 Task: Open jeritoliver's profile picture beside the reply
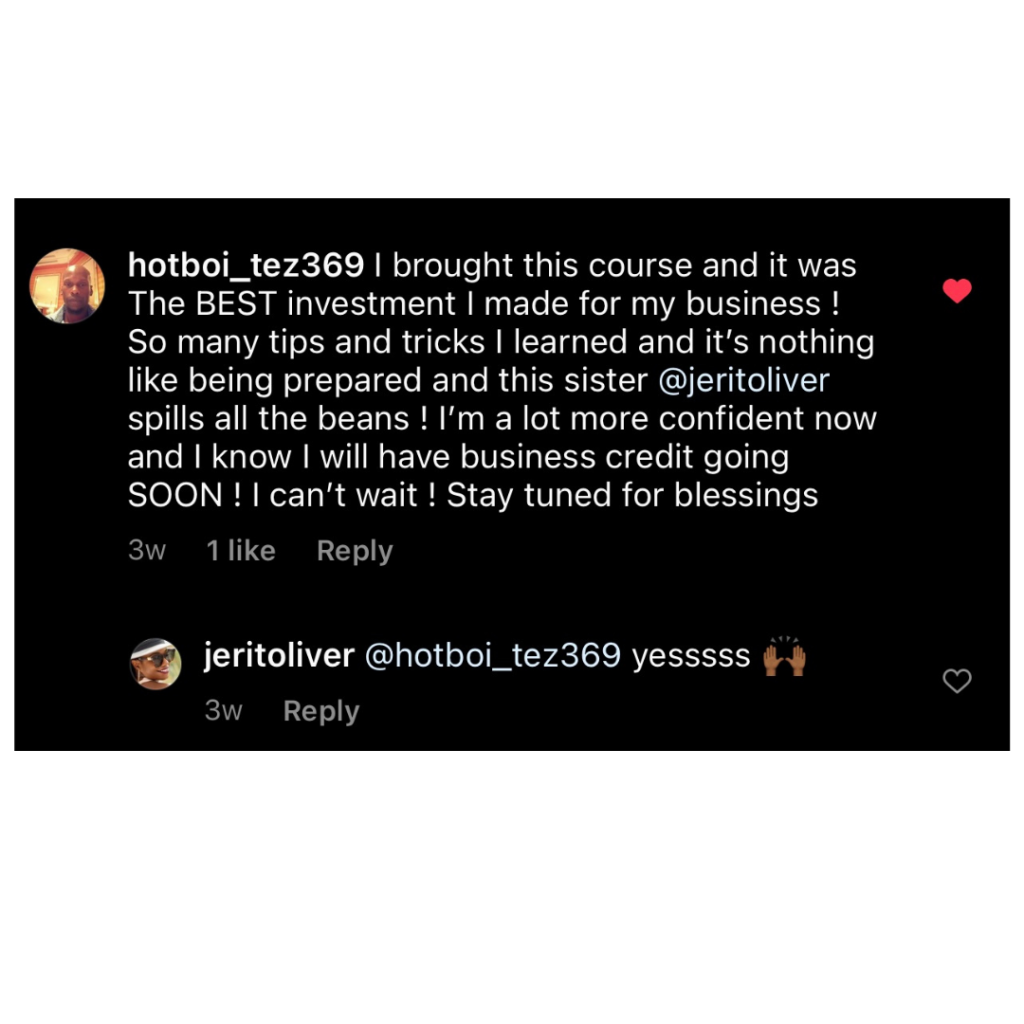[156, 663]
